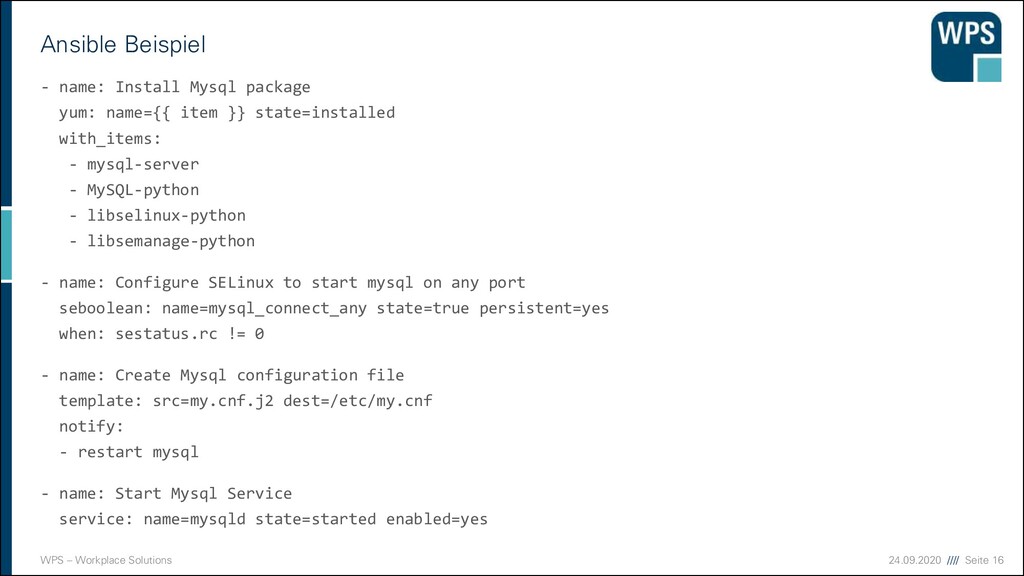Select the template src=my.cnf.j2 line

point(246,400)
